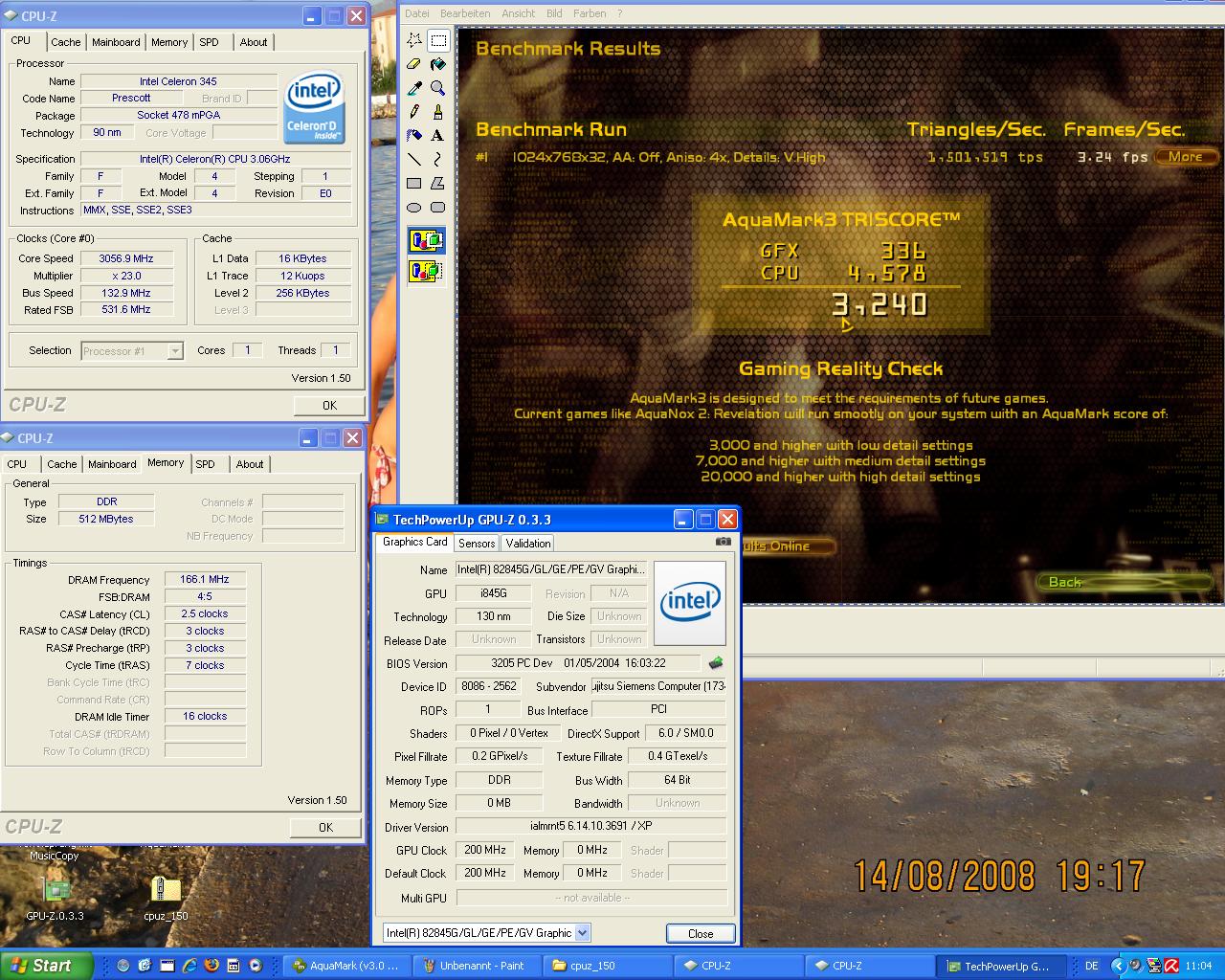This screenshot has width=1225, height=980.
Task: Select the Text tool (letter A)
Action: pos(438,136)
